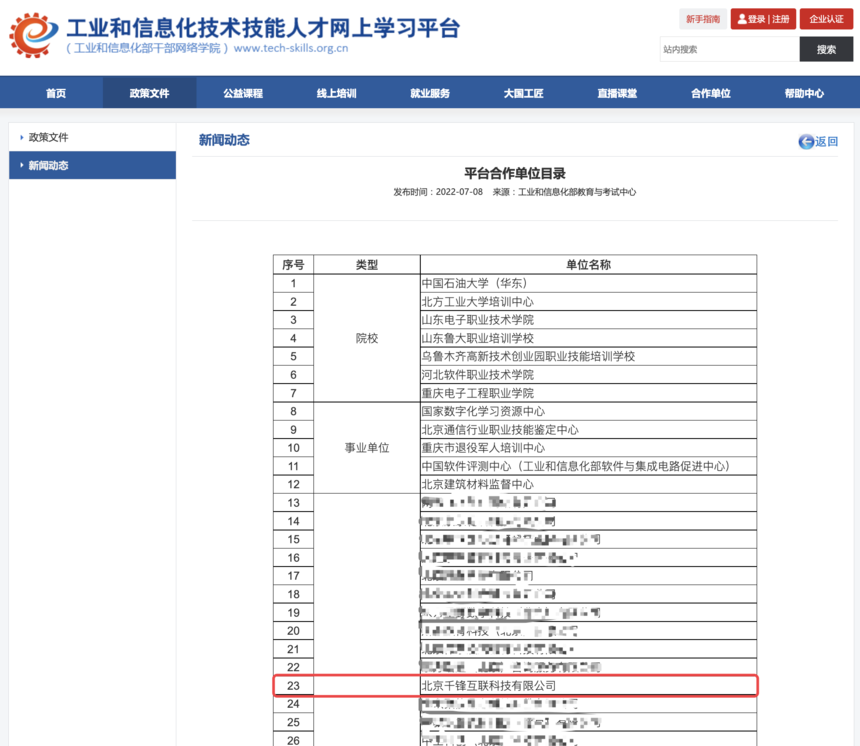Click the back arrow icon next to 返回
Image resolution: width=860 pixels, height=746 pixels.
[x=806, y=142]
